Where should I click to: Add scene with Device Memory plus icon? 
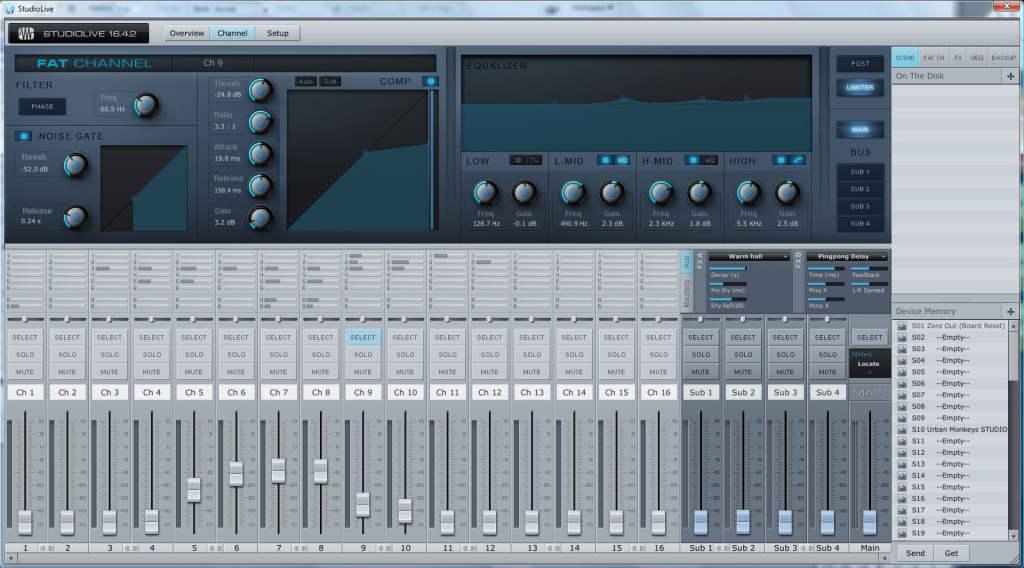tap(1010, 311)
